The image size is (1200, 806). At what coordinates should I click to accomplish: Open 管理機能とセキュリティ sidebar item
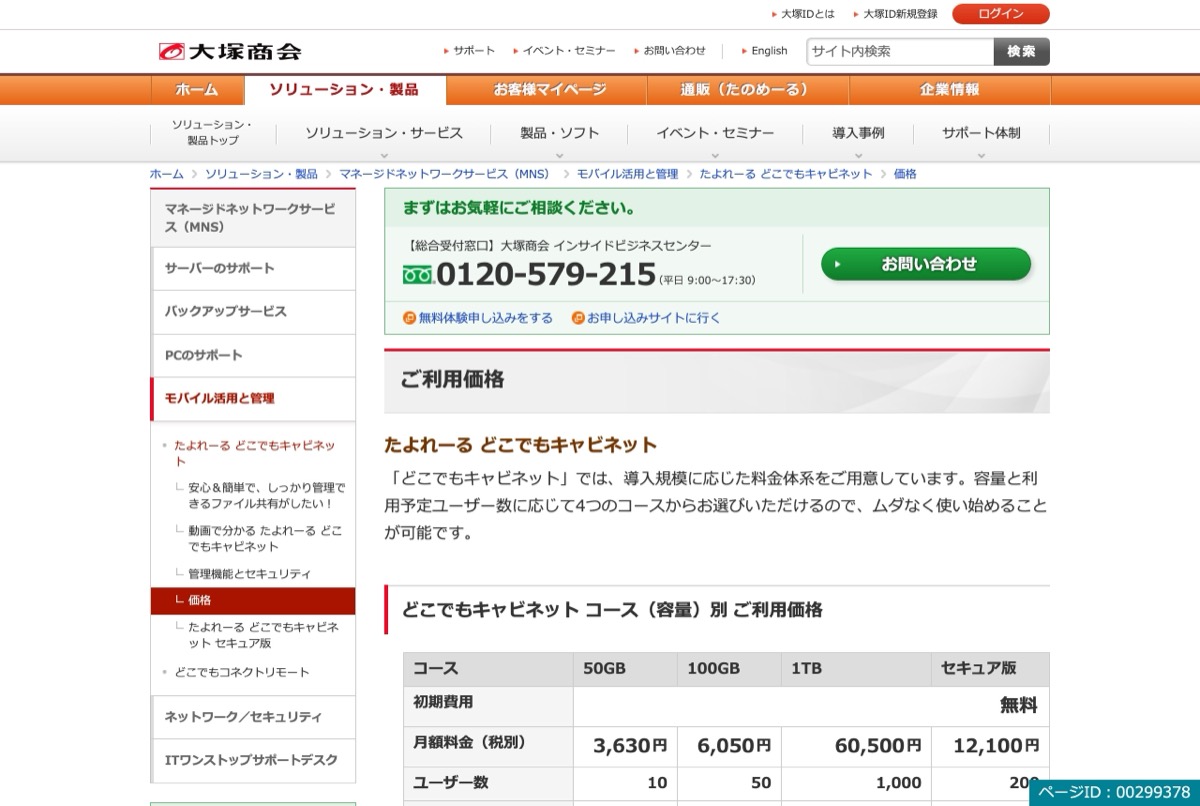tap(249, 574)
